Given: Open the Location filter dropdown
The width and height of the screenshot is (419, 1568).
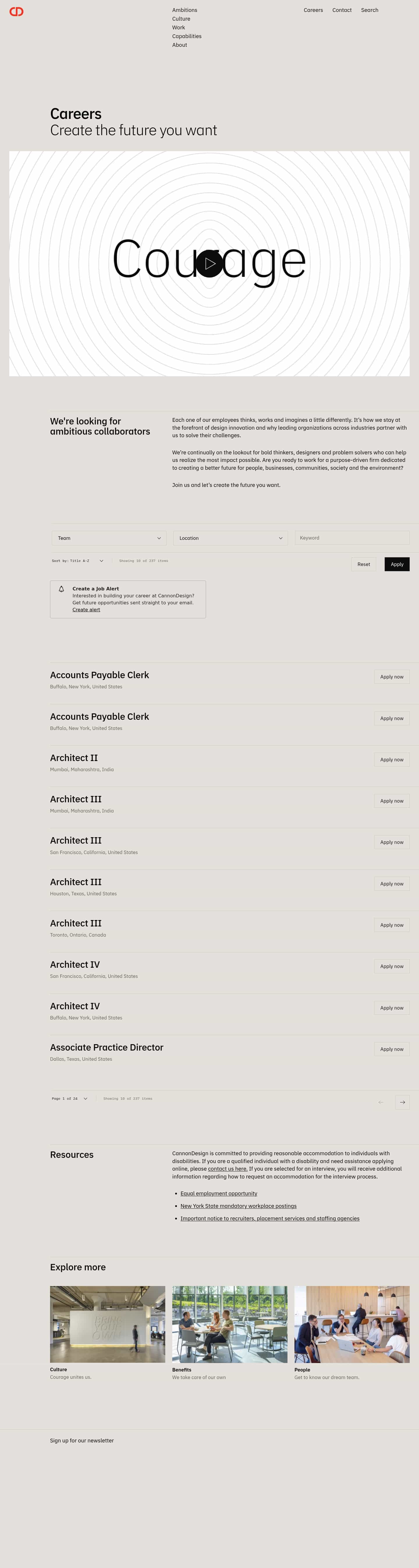Looking at the screenshot, I should click(x=230, y=537).
